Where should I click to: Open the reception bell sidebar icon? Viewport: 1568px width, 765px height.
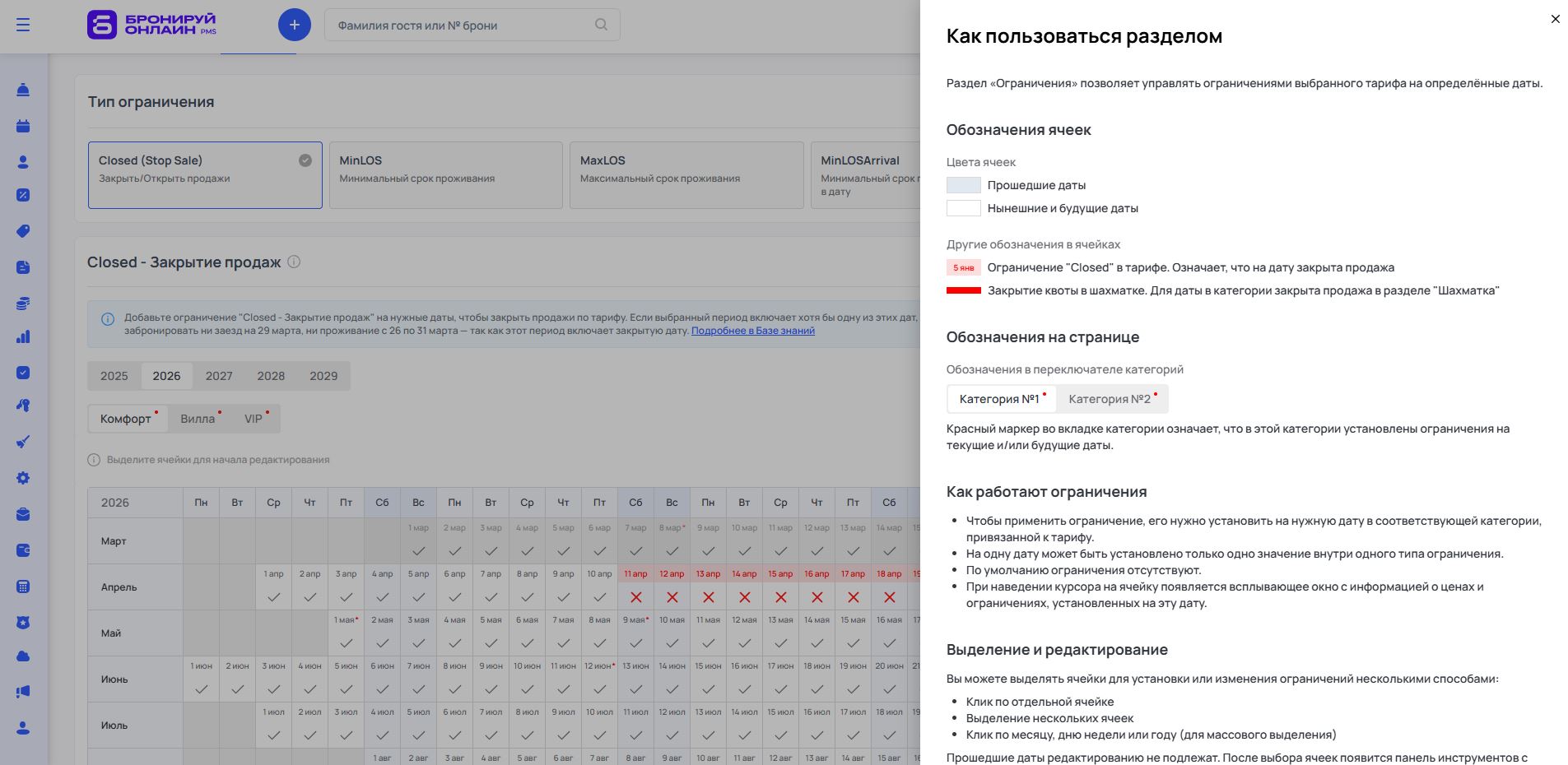23,90
